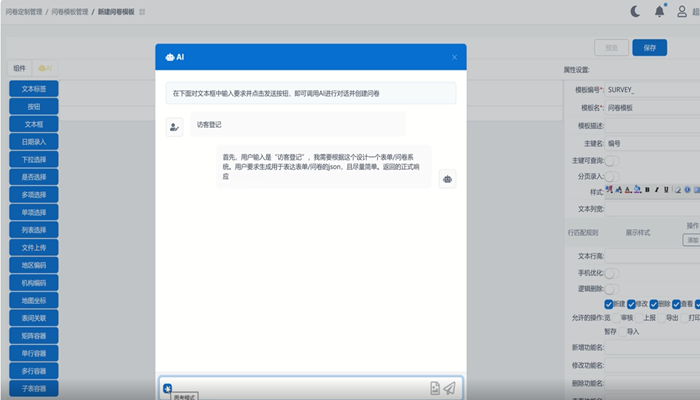Switch to the 组件 tab in background page

(20, 68)
